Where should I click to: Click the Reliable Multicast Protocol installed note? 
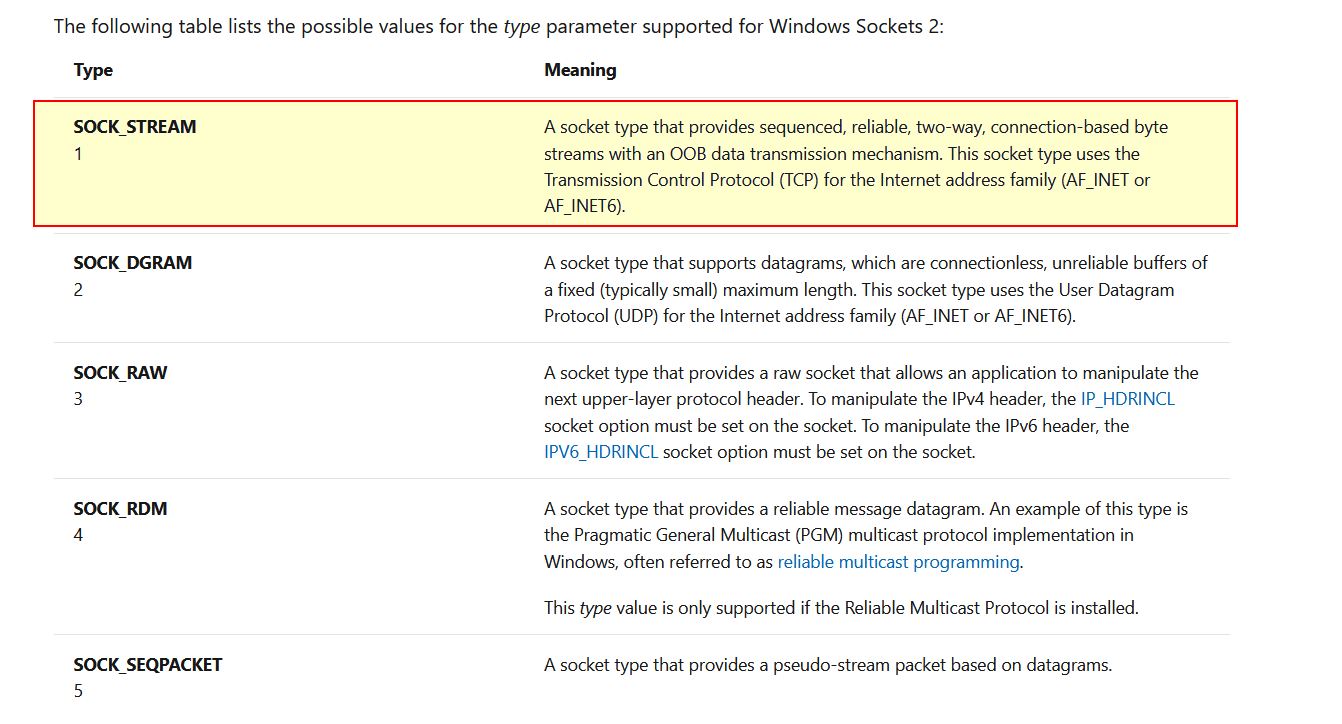pyautogui.click(x=841, y=607)
